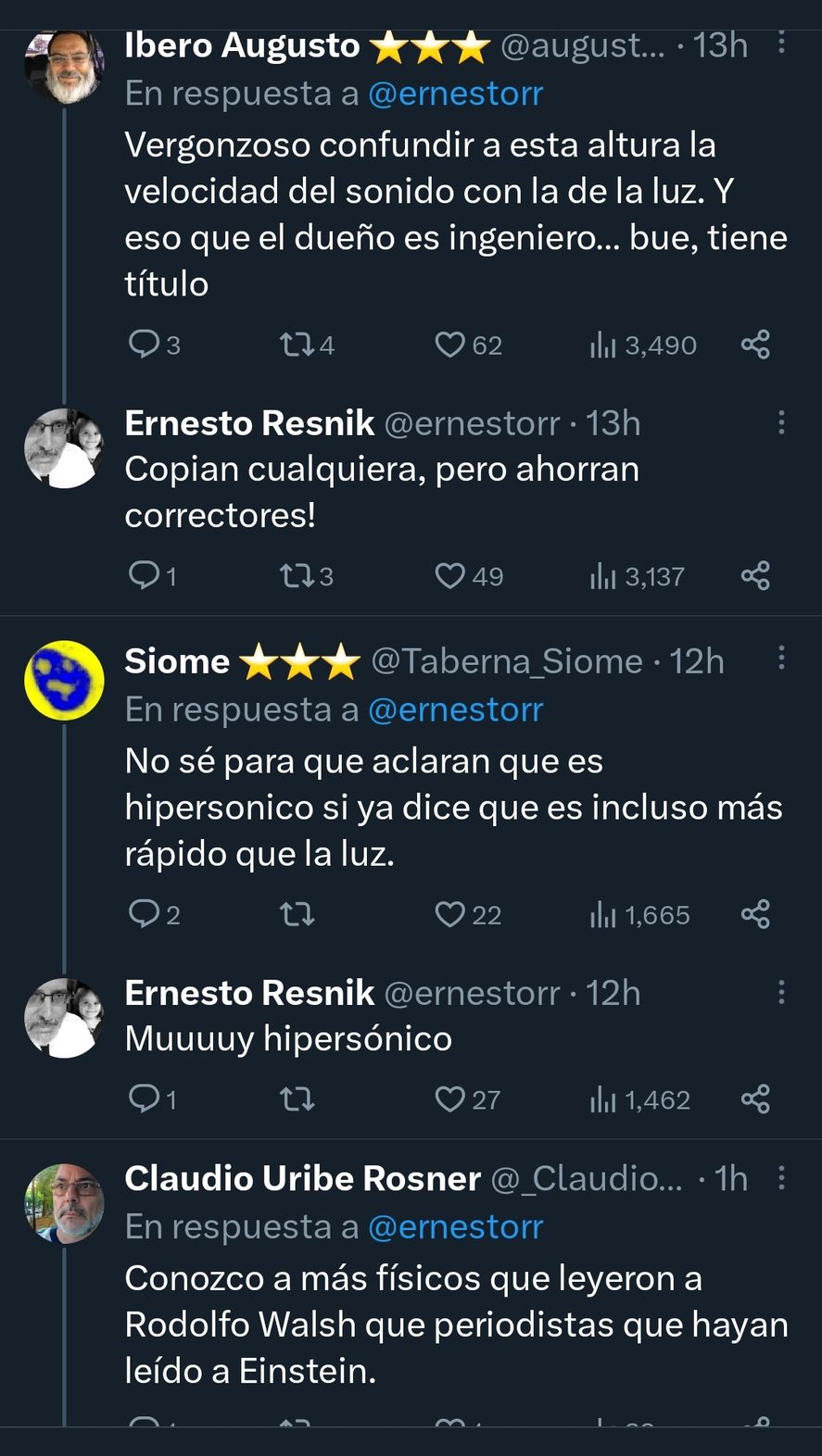Retweet Ibero Augusto's tweet
The width and height of the screenshot is (822, 1456).
[x=297, y=345]
